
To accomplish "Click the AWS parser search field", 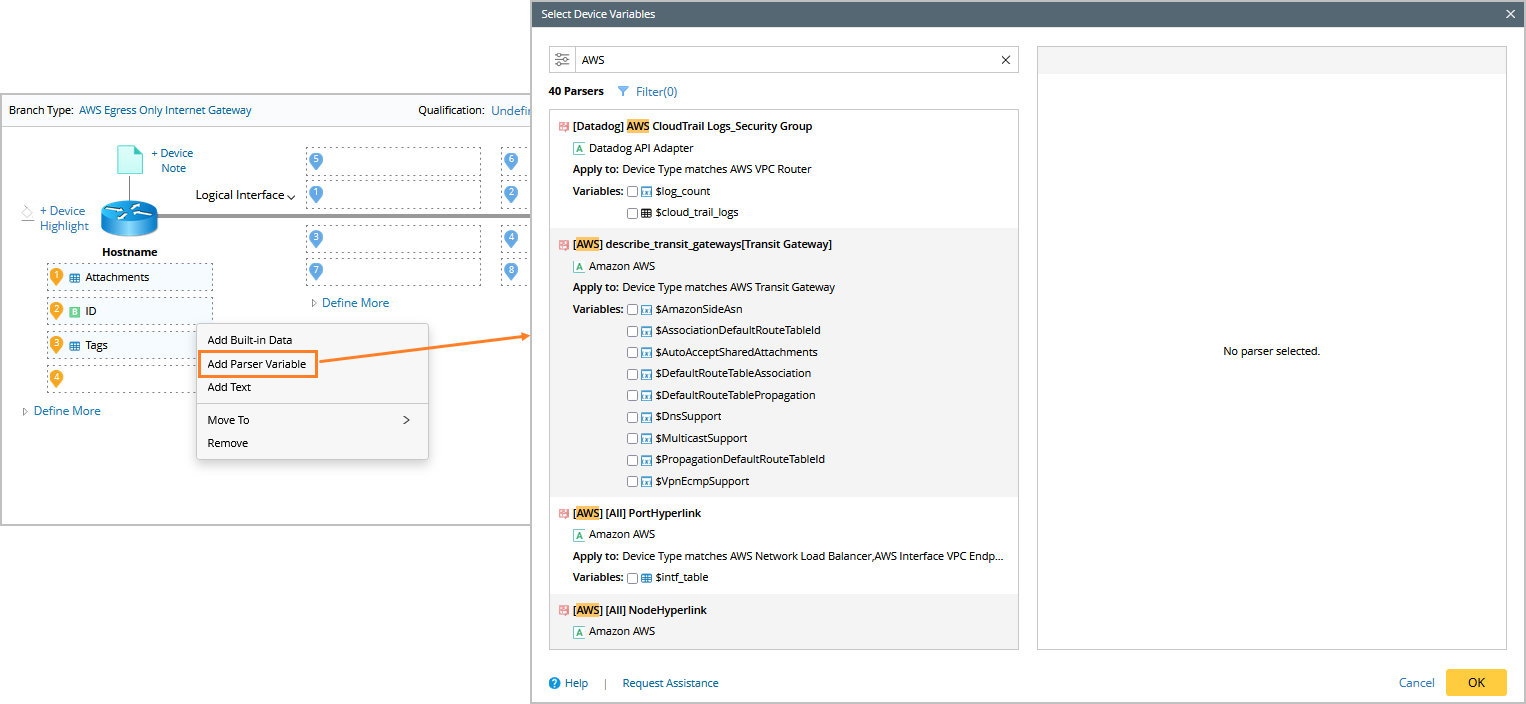I will (x=790, y=60).
